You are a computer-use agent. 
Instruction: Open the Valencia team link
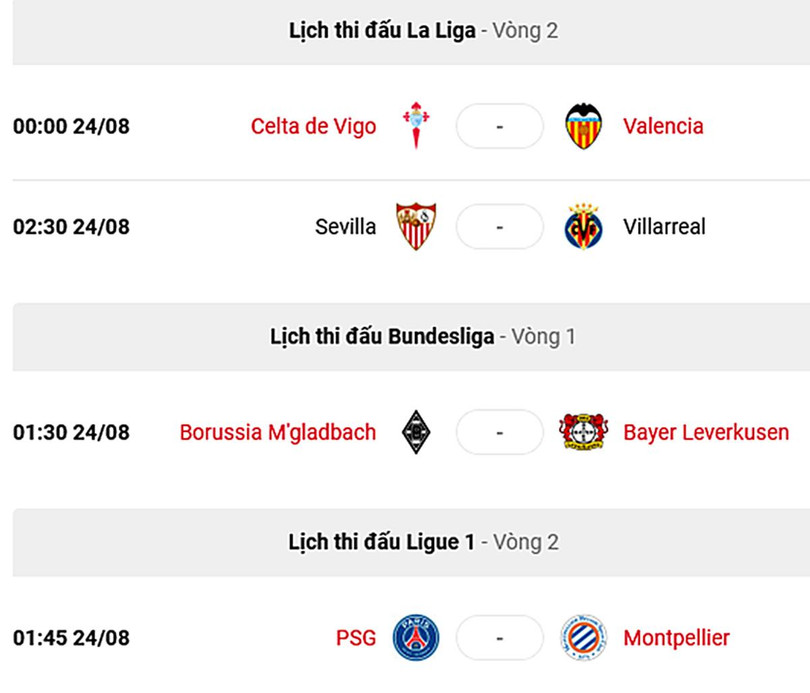[x=663, y=126]
